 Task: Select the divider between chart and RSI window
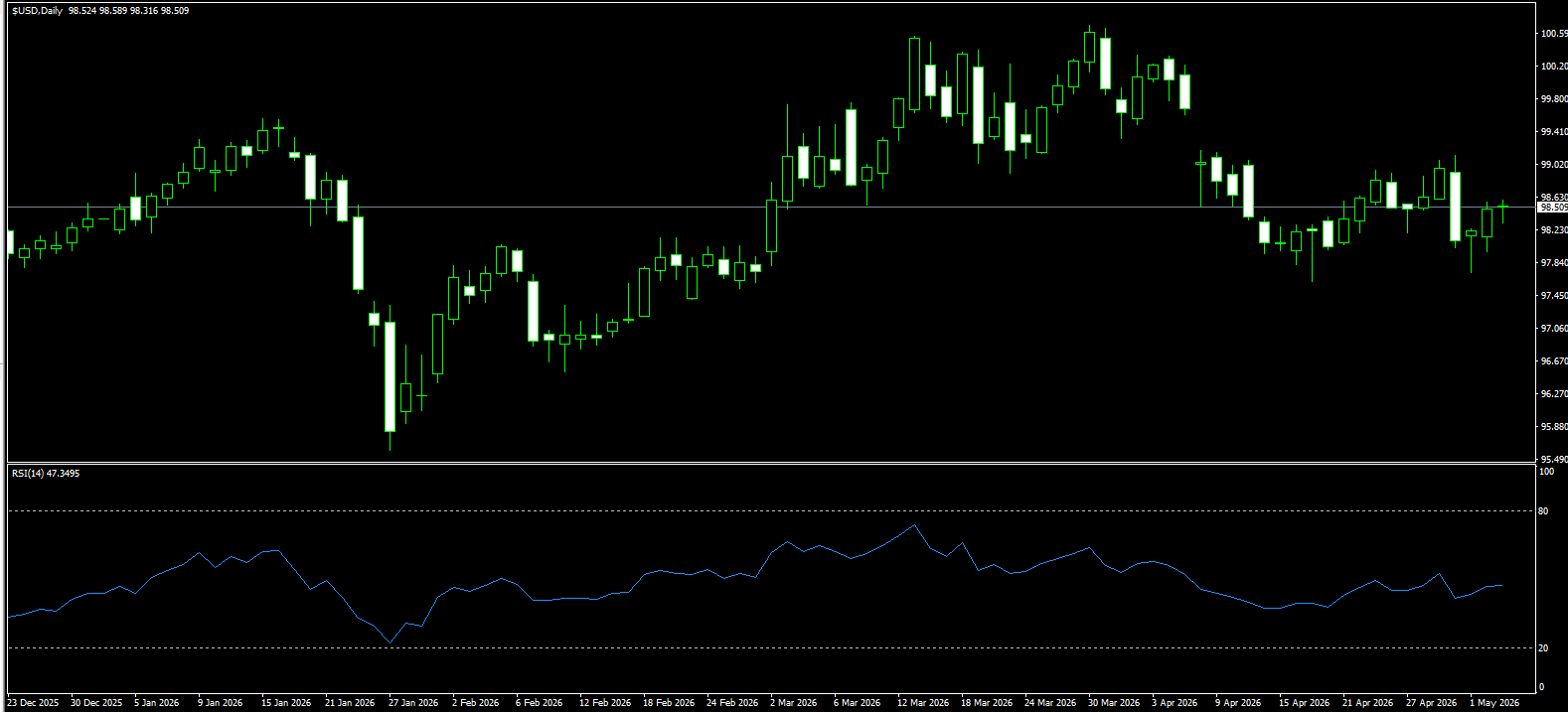(771, 463)
